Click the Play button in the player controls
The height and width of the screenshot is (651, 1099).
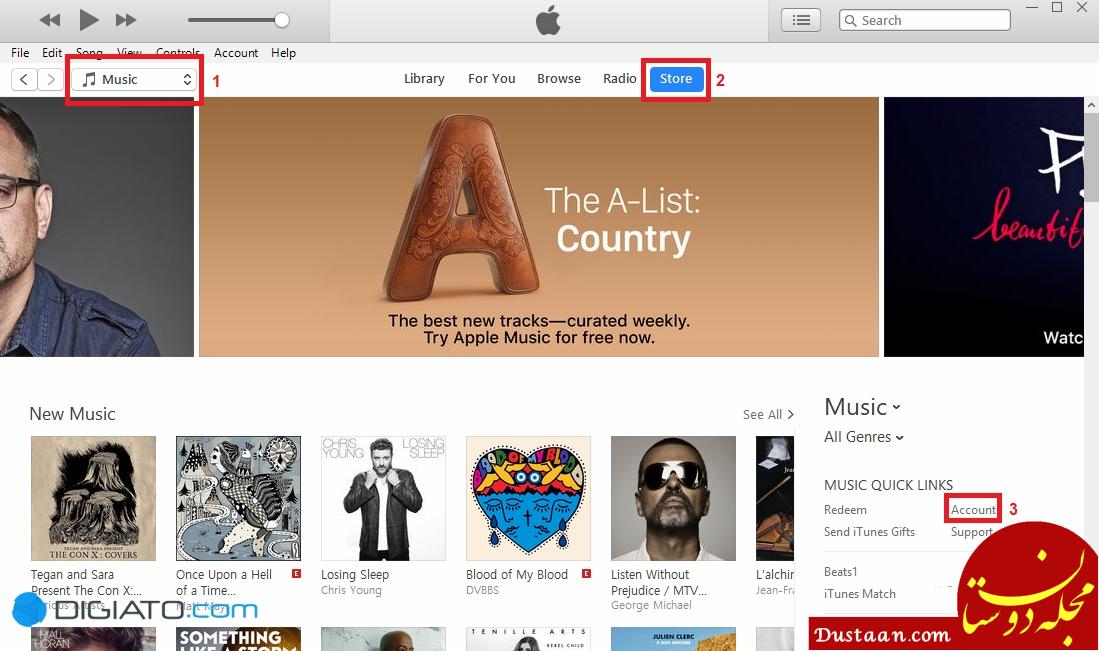point(89,20)
